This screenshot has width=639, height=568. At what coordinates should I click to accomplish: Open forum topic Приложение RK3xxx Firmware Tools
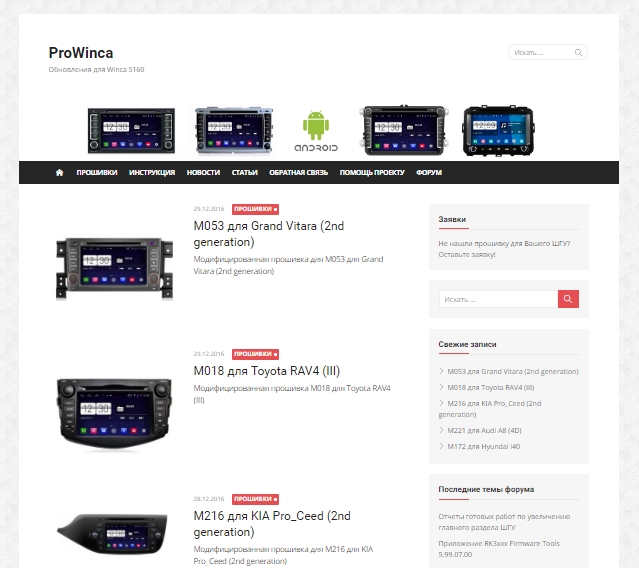(499, 549)
